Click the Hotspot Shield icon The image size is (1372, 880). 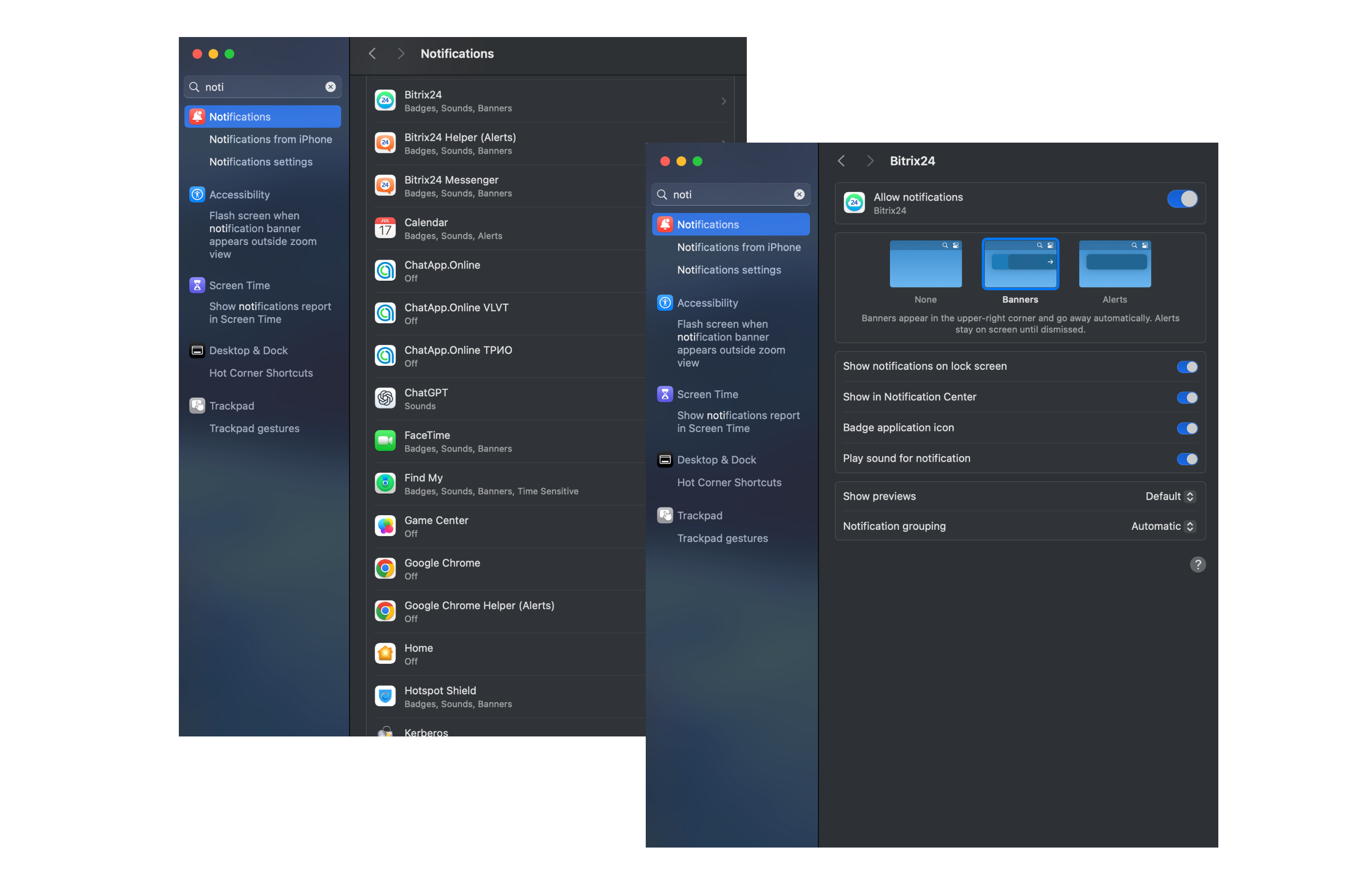click(385, 696)
